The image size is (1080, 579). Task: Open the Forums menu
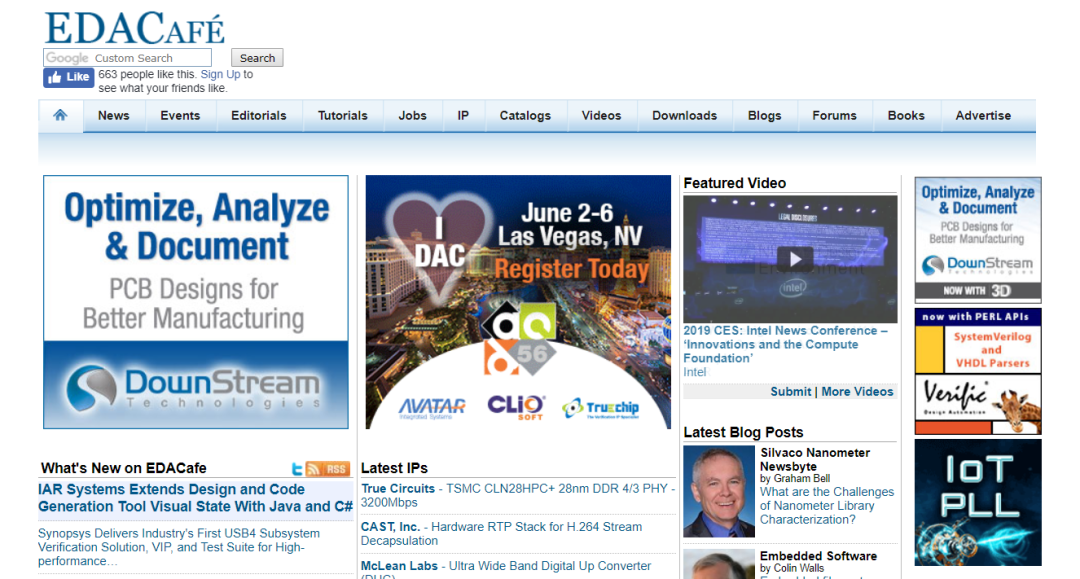click(834, 116)
